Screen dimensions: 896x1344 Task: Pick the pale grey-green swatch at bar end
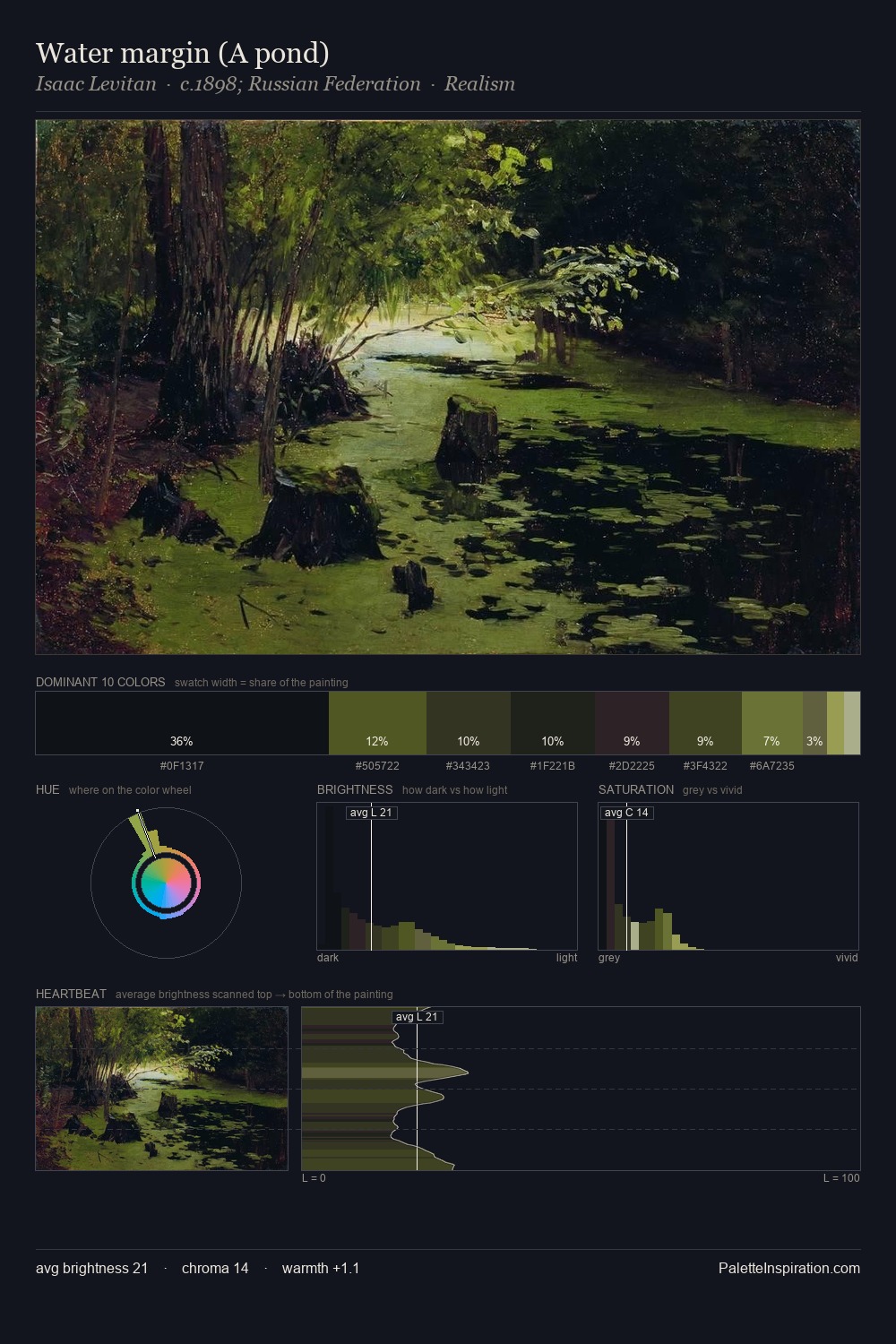pos(852,723)
